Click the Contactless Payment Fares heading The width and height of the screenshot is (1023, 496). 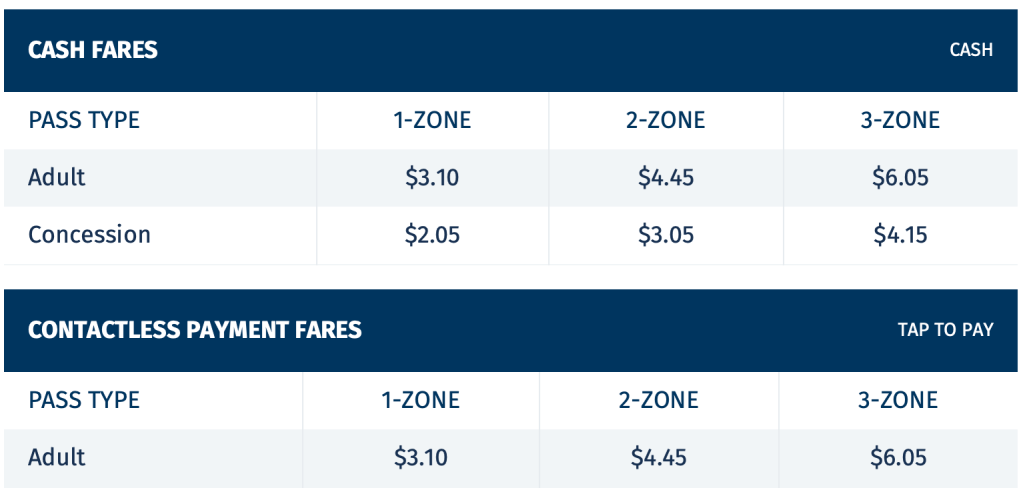pyautogui.click(x=195, y=330)
